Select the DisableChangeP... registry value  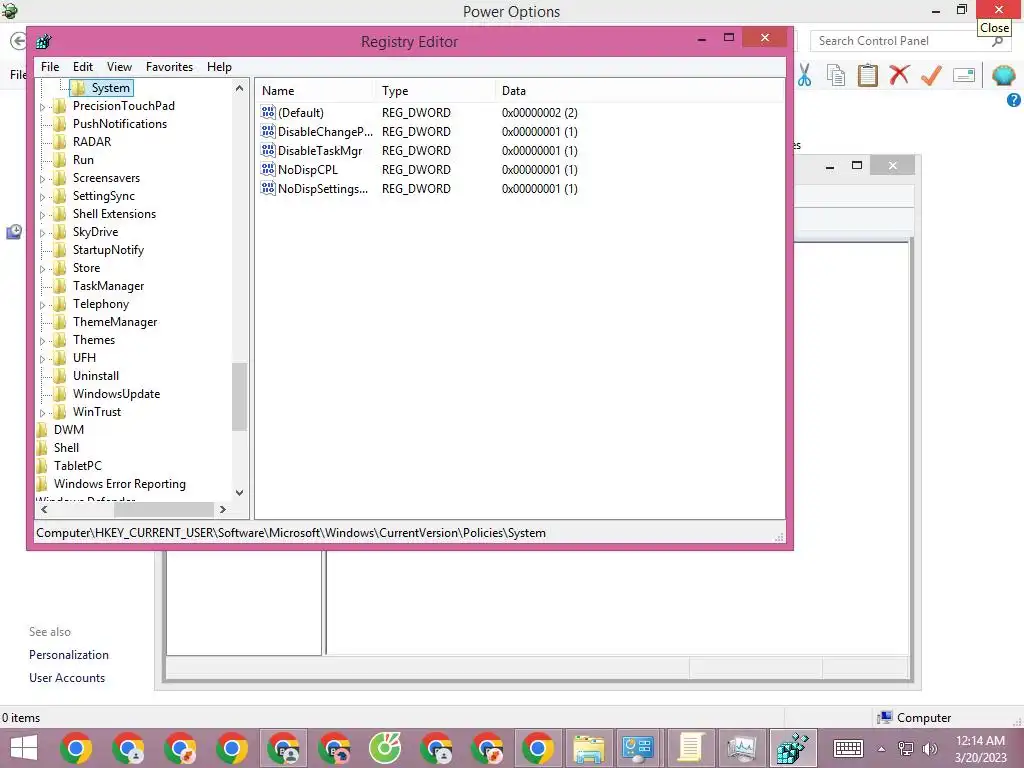(x=317, y=131)
